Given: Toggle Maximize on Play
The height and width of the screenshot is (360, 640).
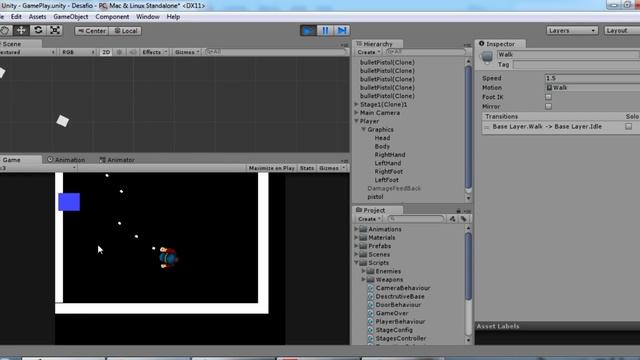Looking at the screenshot, I should tap(271, 168).
